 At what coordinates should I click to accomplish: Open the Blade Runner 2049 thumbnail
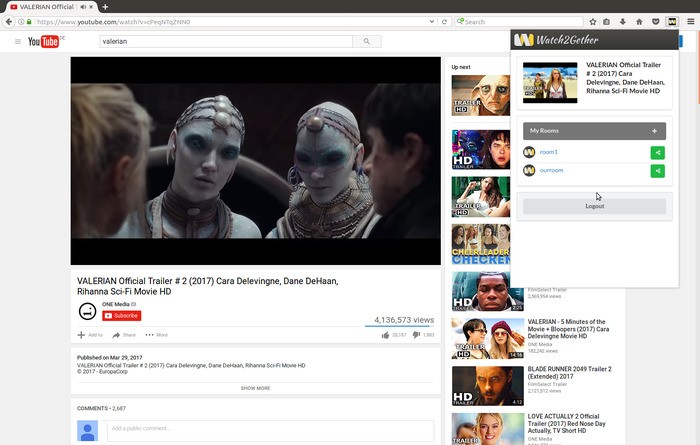point(488,386)
